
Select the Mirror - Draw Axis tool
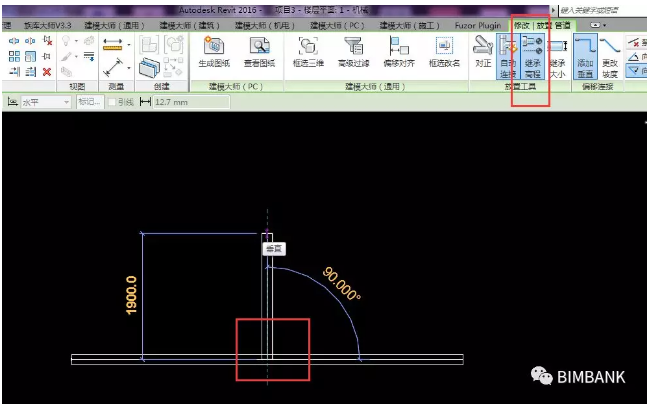30,41
